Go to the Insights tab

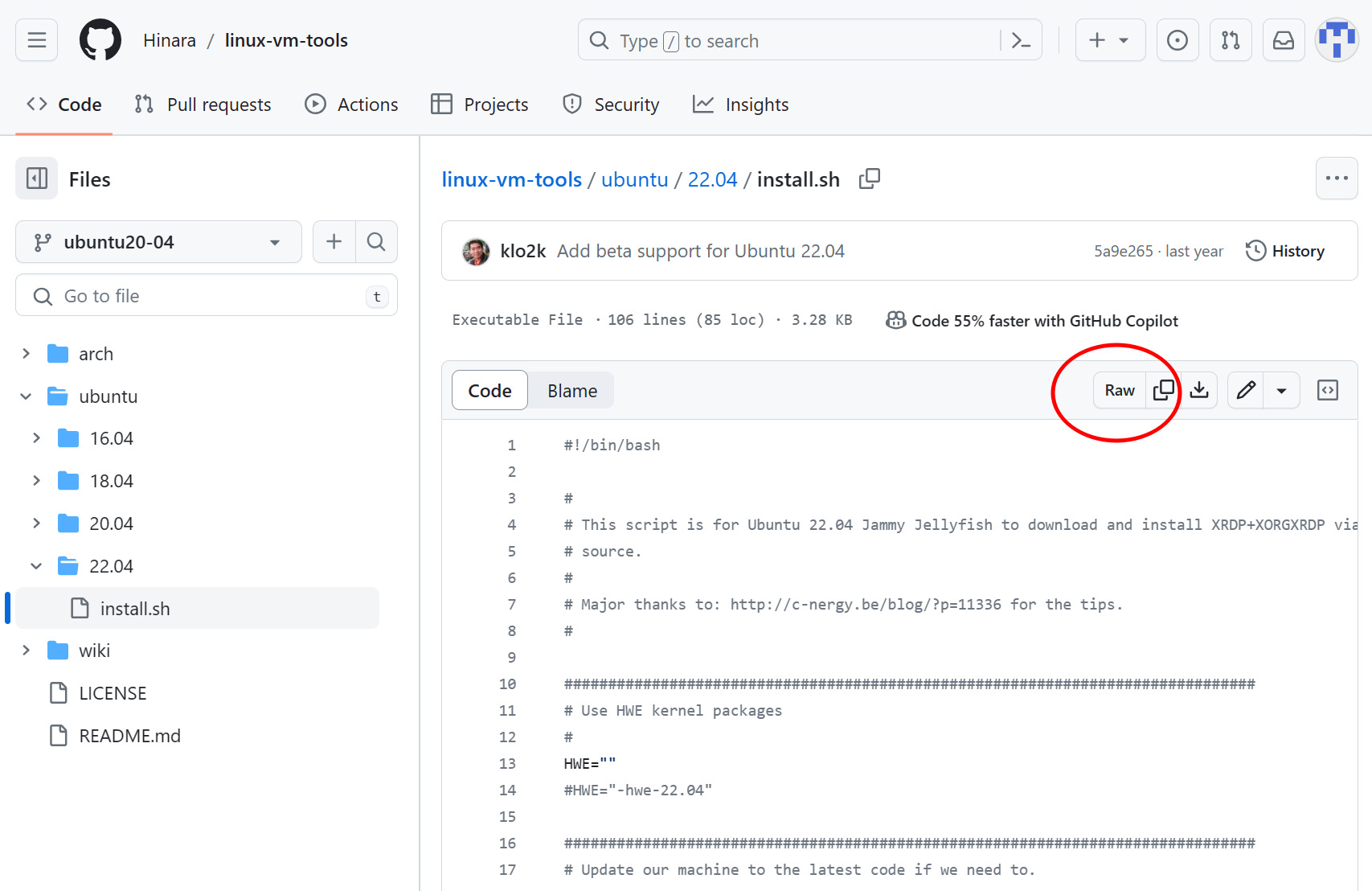coord(740,105)
